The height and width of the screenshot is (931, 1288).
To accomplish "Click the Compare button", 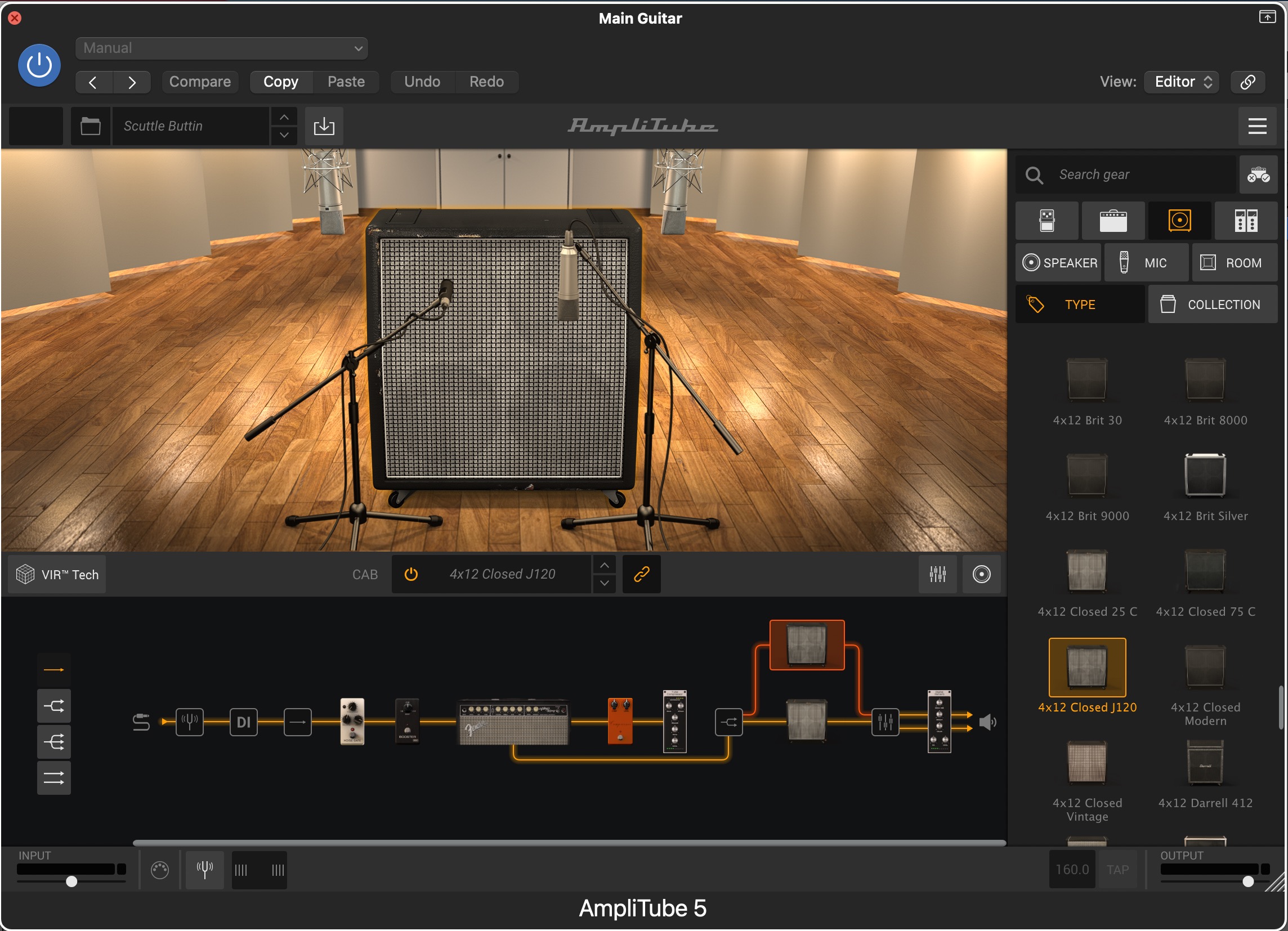I will pos(200,82).
